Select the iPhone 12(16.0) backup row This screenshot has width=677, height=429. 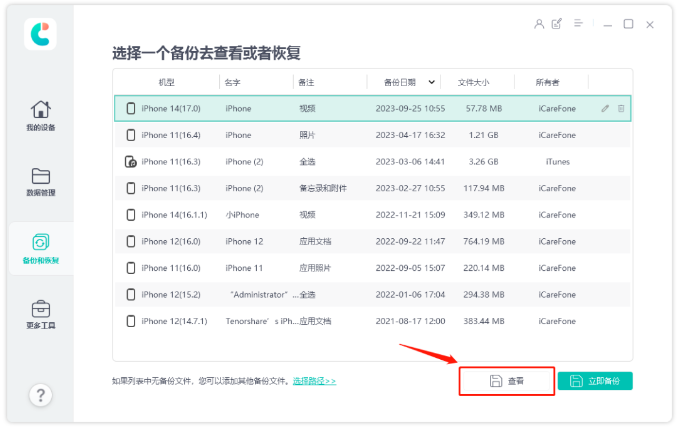(x=372, y=241)
